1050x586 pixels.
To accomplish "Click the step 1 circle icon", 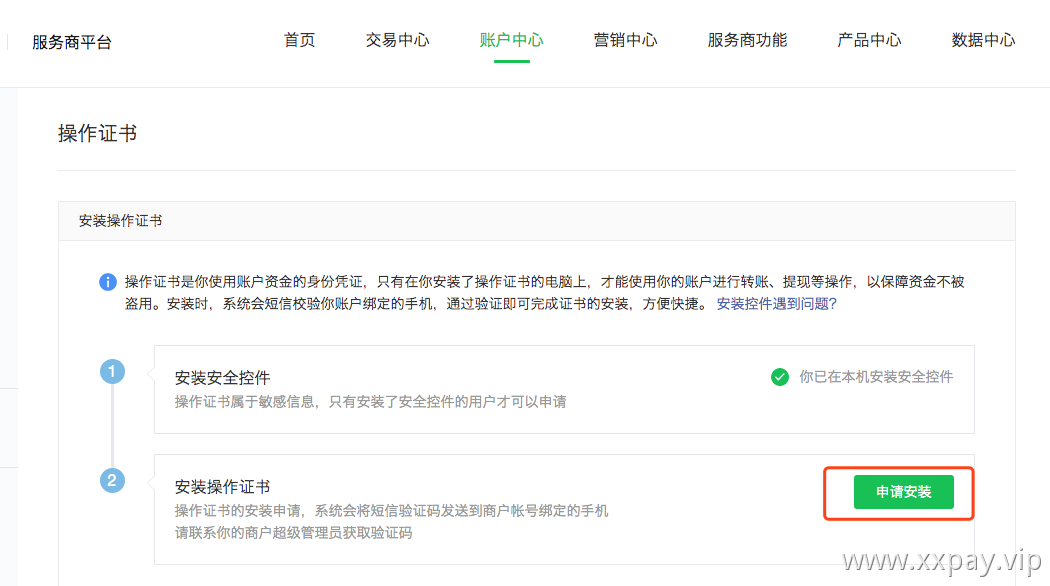I will pos(112,372).
